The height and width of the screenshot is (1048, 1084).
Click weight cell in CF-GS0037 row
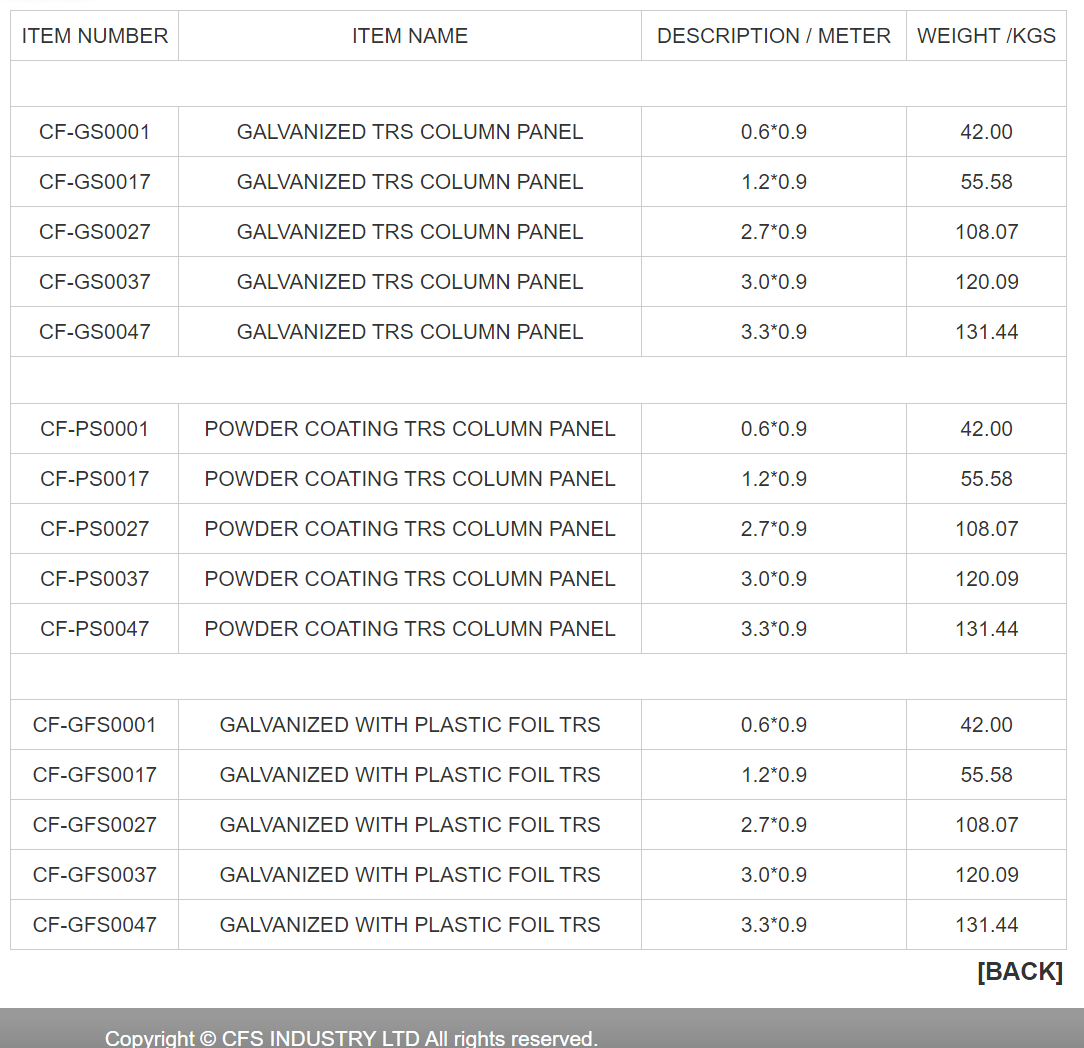point(986,282)
